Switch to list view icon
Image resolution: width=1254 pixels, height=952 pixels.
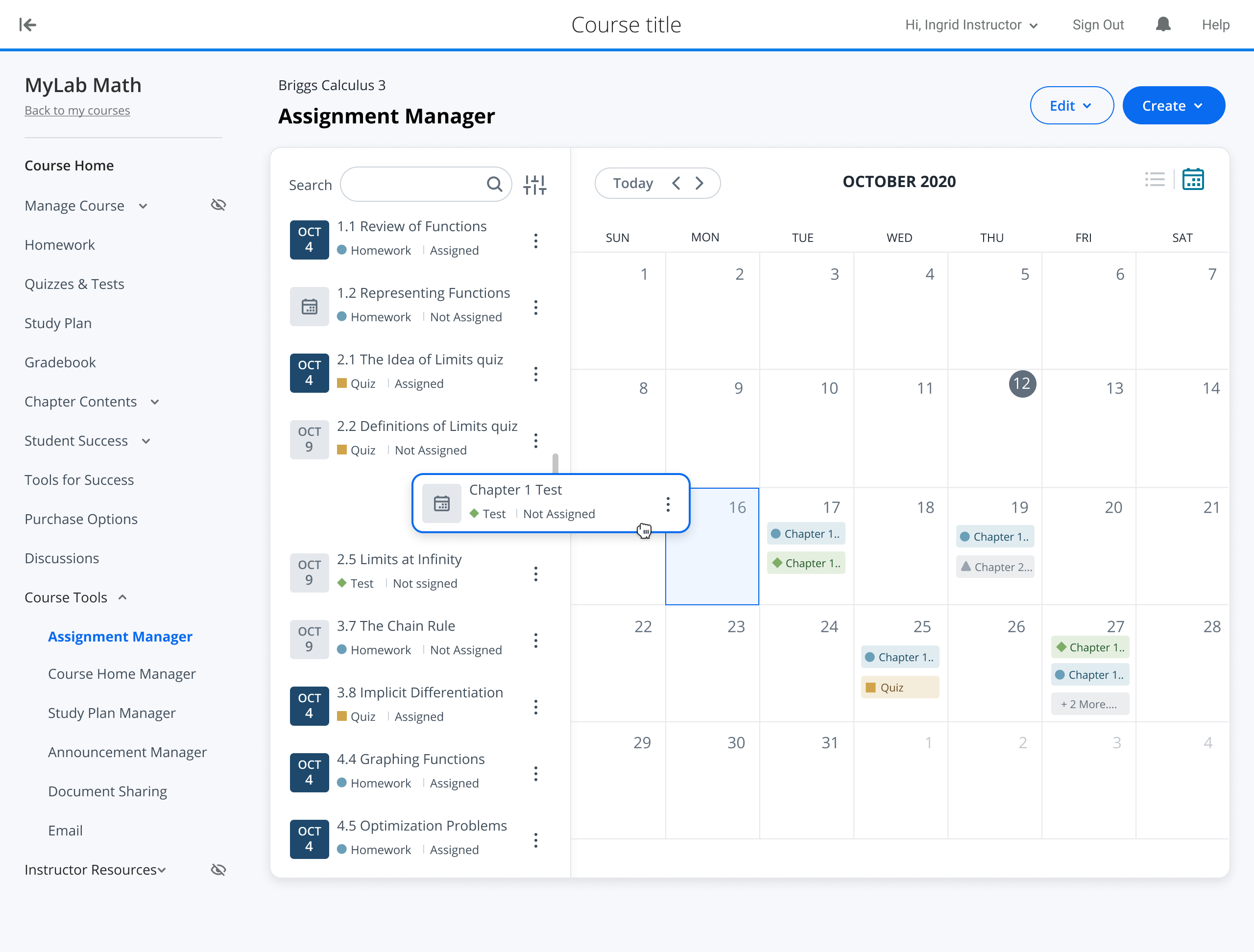click(x=1155, y=180)
